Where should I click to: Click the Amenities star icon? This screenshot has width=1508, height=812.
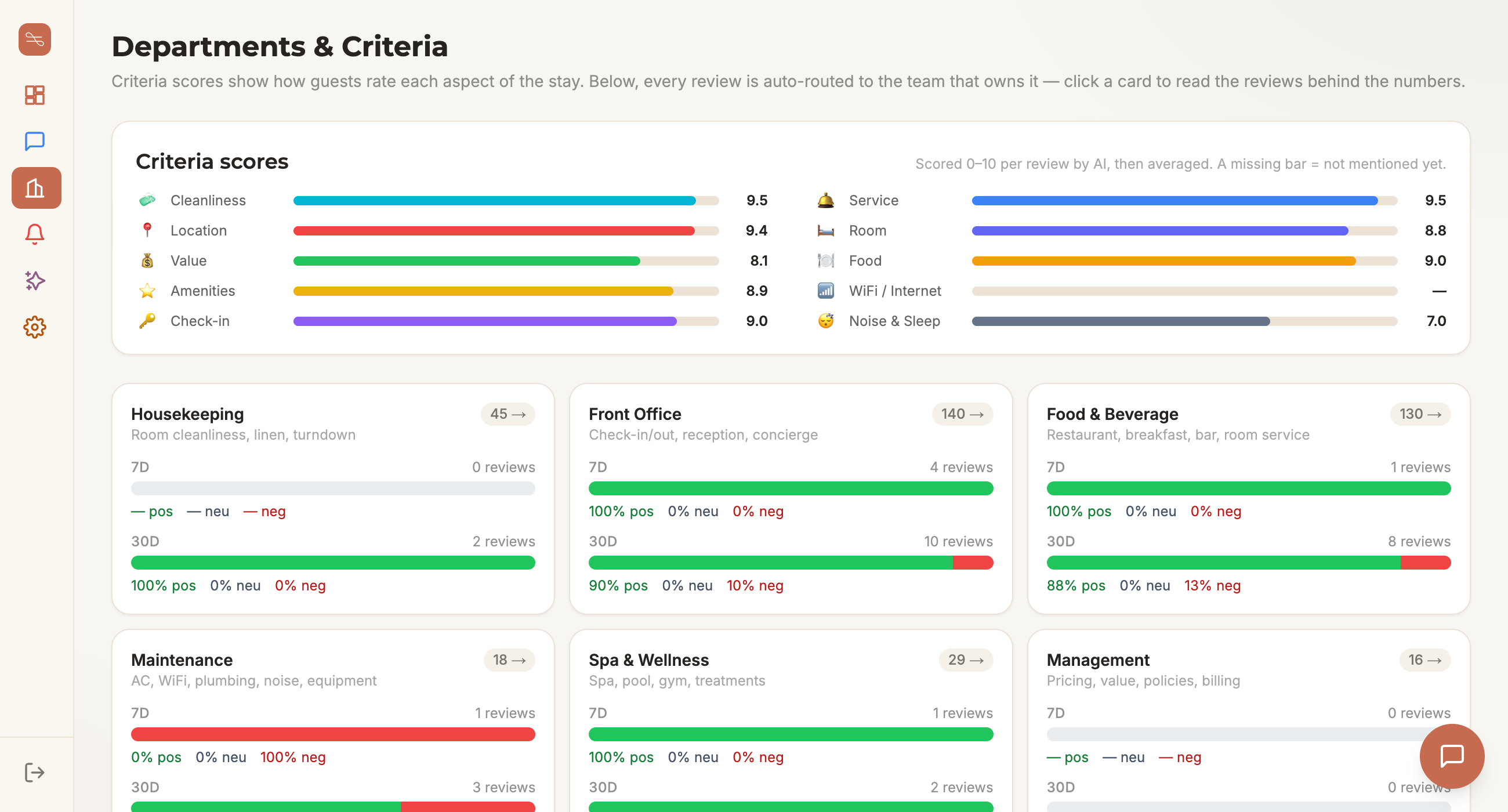tap(147, 291)
